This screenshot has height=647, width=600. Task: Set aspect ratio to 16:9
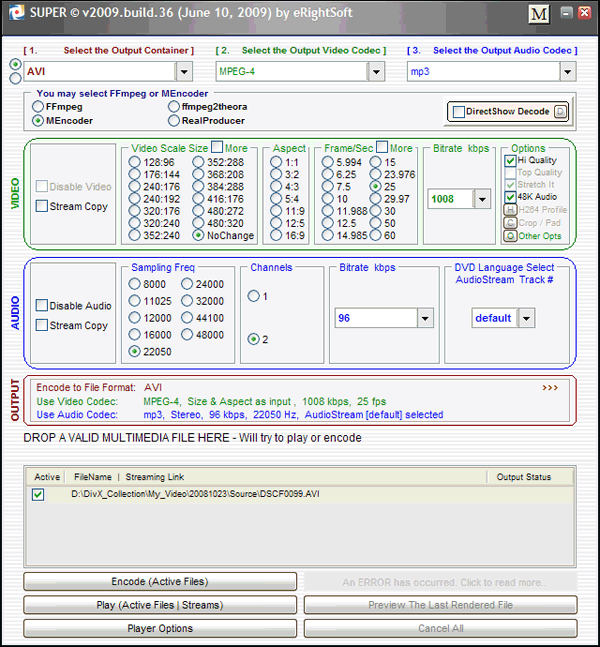coord(276,236)
